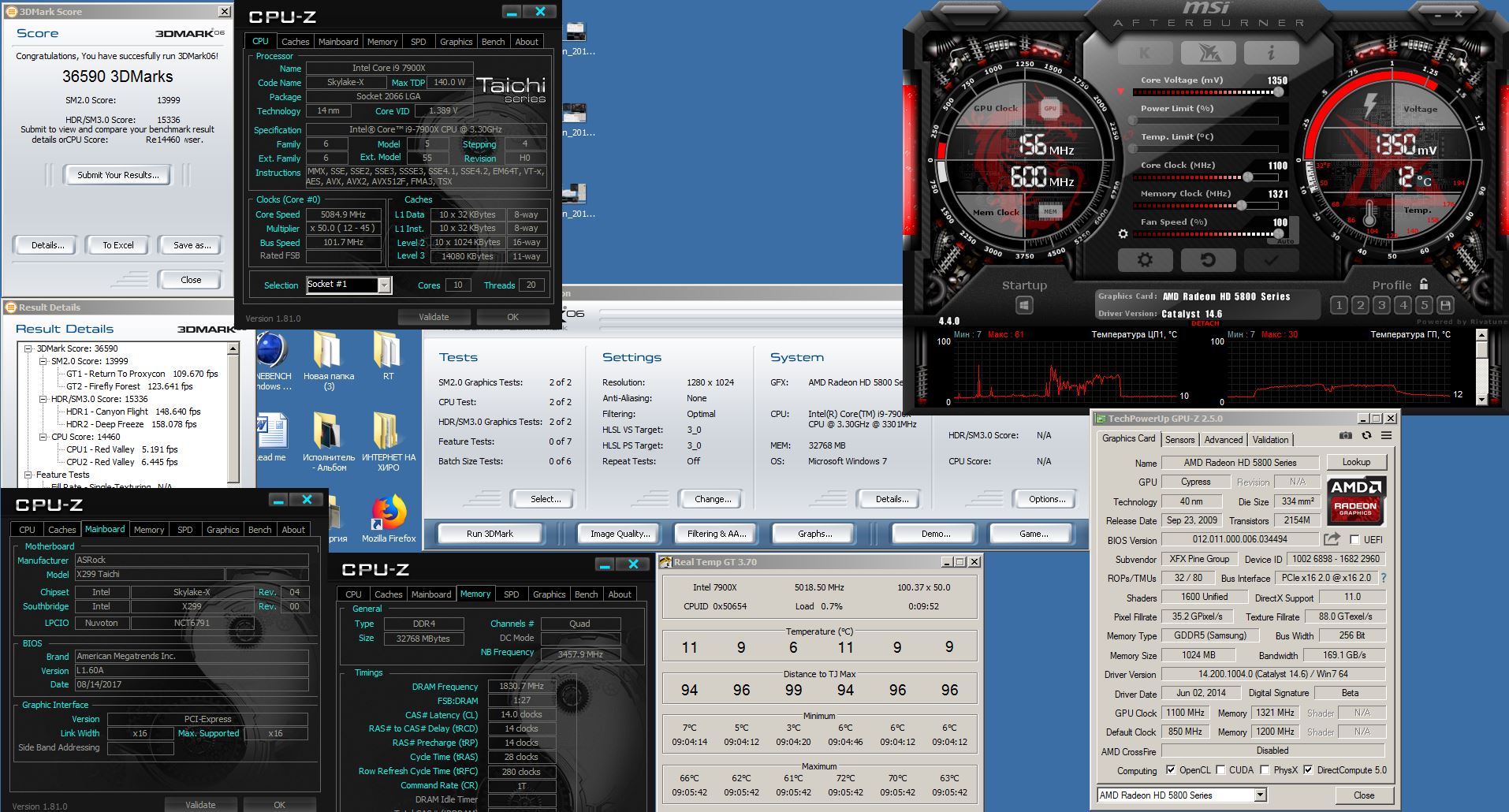The height and width of the screenshot is (812, 1509).
Task: Select Afterburner profile slot 1
Action: click(1339, 304)
